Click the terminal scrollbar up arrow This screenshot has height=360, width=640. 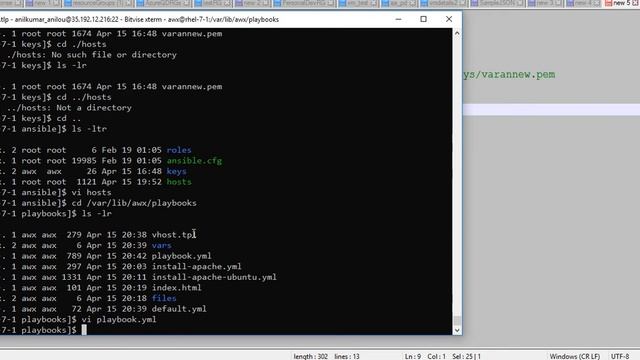pos(457,33)
